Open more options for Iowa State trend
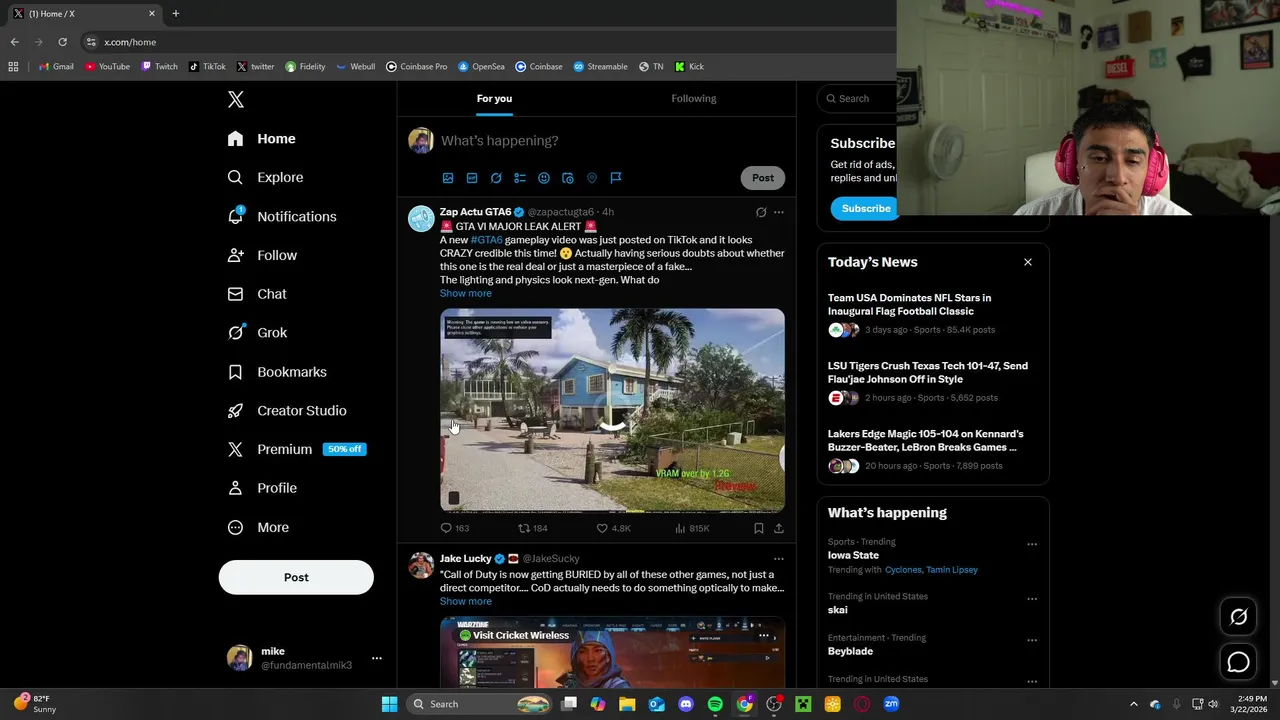The height and width of the screenshot is (720, 1280). [1032, 545]
